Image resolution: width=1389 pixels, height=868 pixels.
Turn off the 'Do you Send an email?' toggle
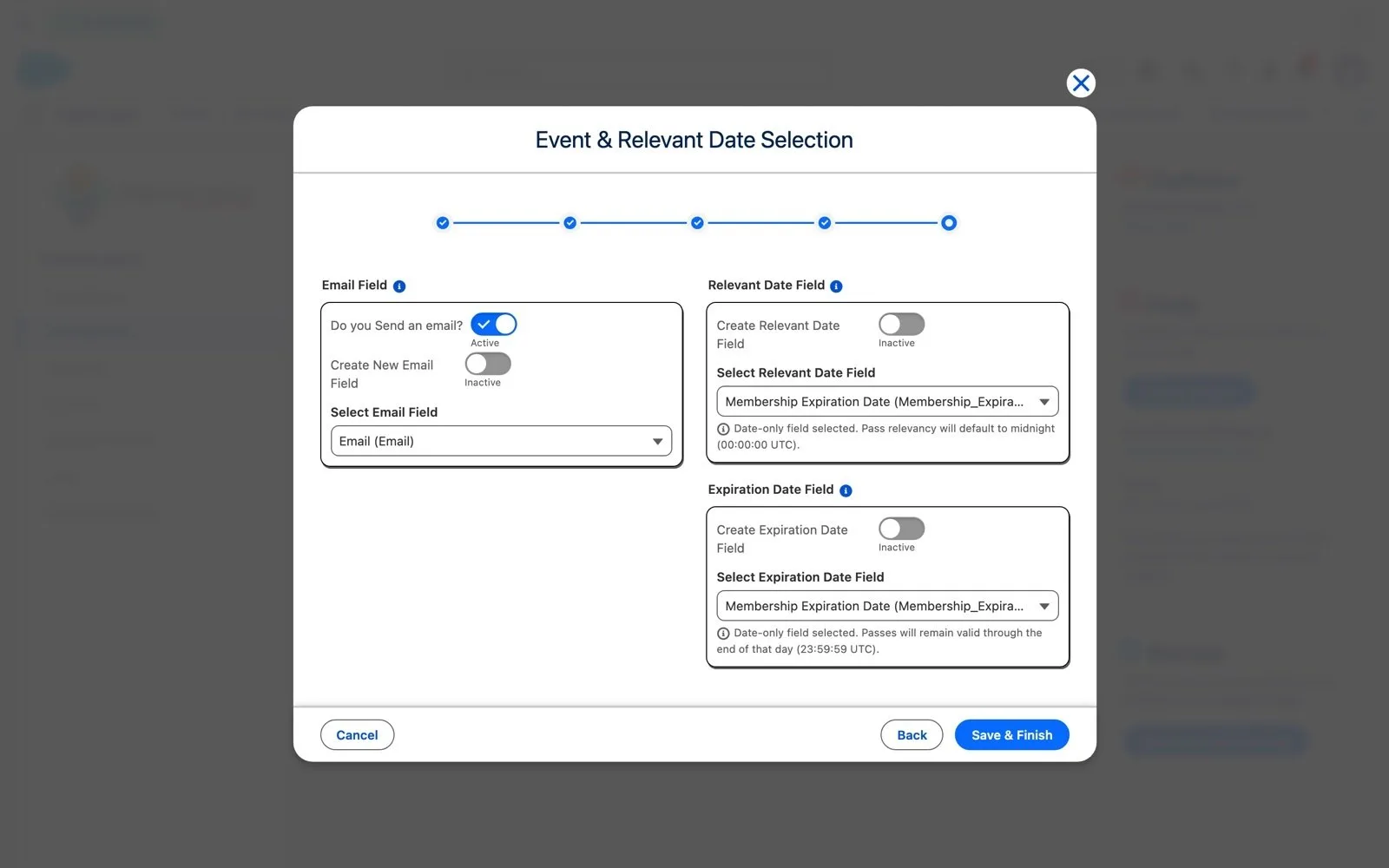coord(494,325)
